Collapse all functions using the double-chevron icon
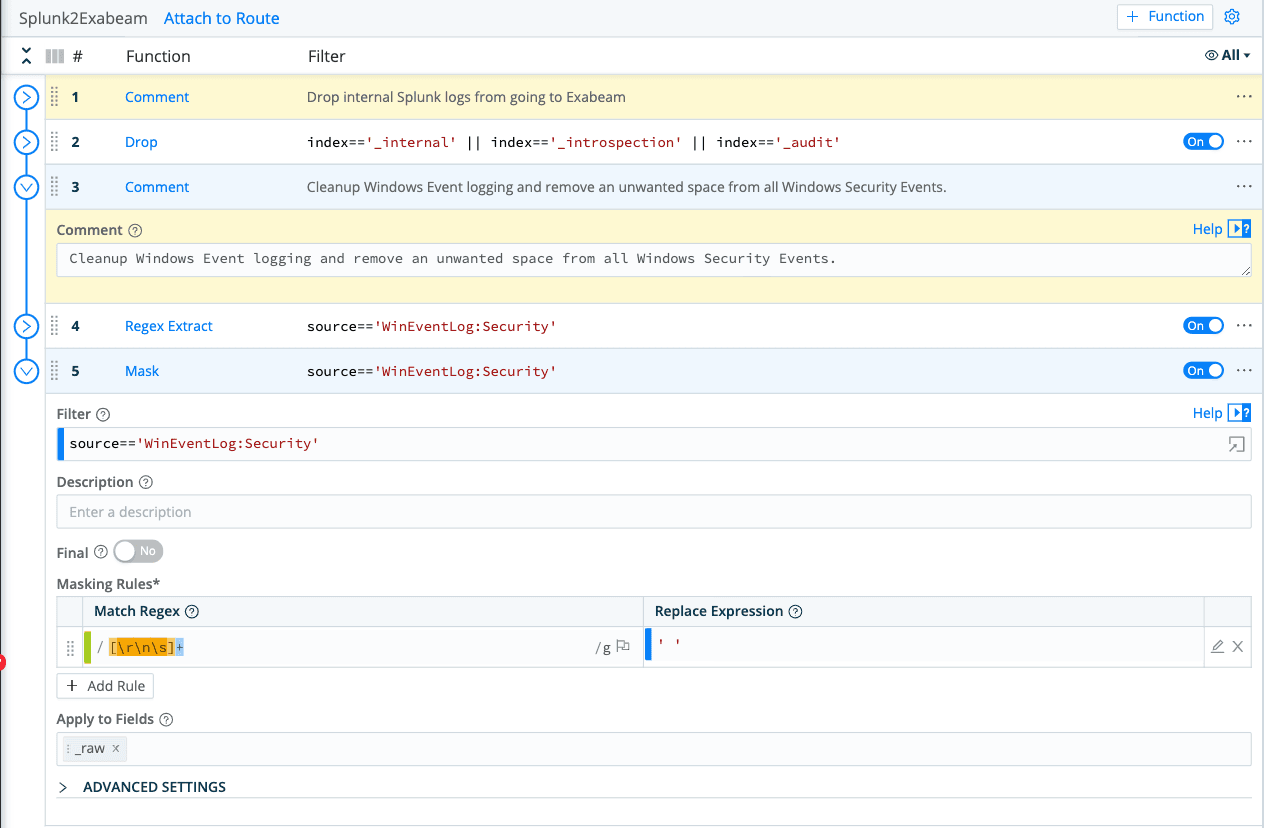 tap(25, 55)
